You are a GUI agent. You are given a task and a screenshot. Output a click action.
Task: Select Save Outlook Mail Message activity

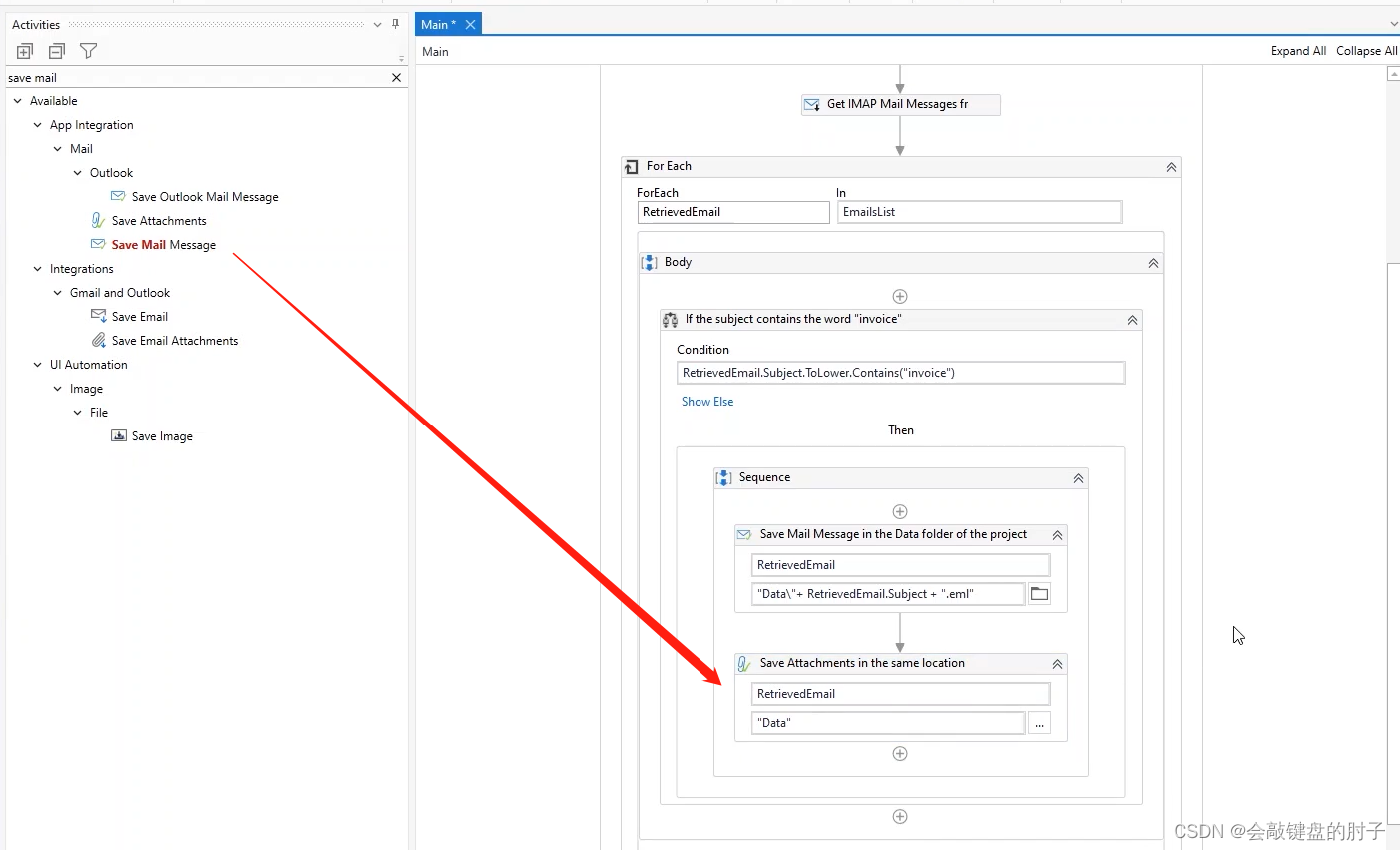coord(205,197)
